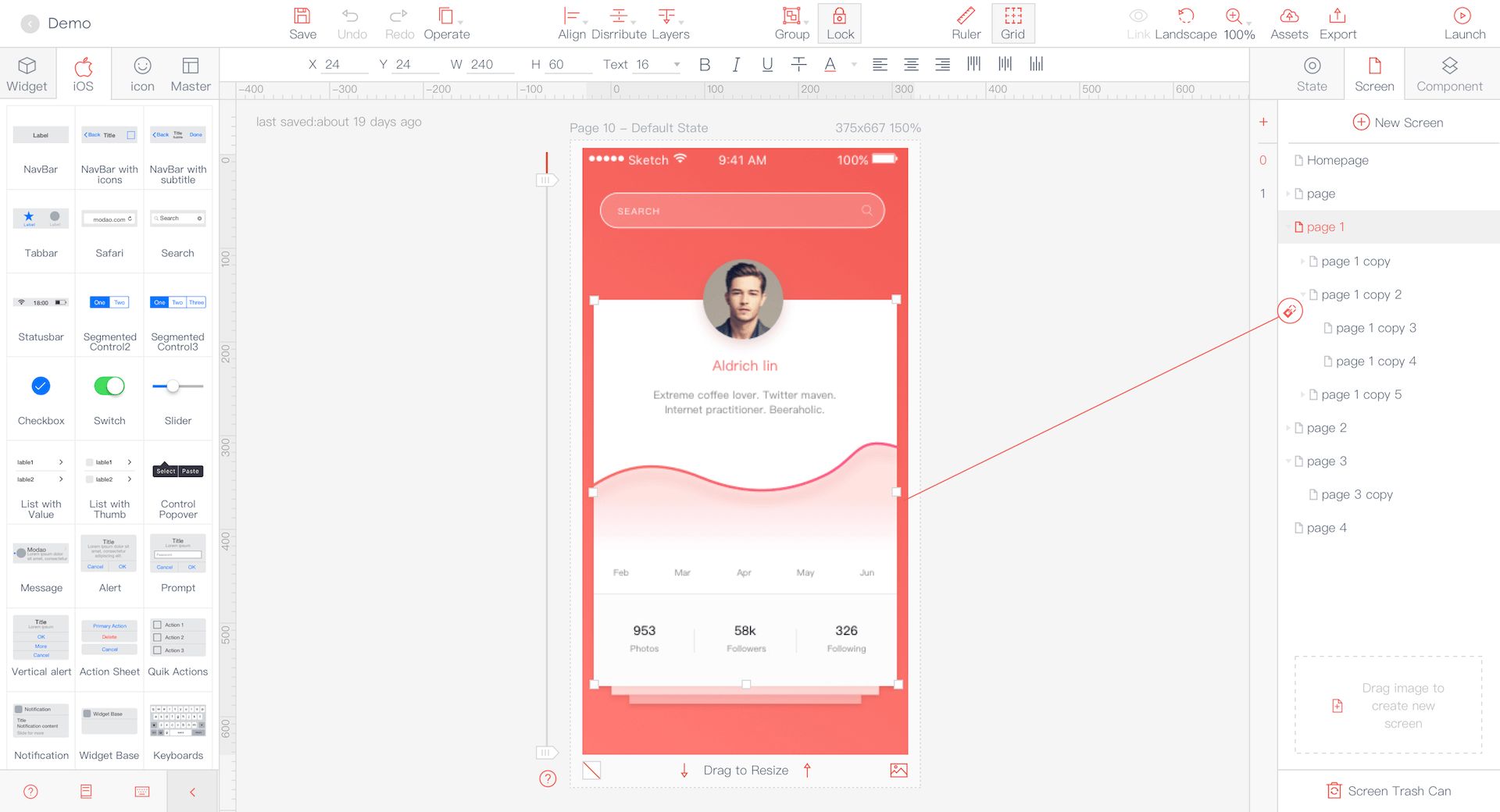Open the Assets panel

[1288, 22]
